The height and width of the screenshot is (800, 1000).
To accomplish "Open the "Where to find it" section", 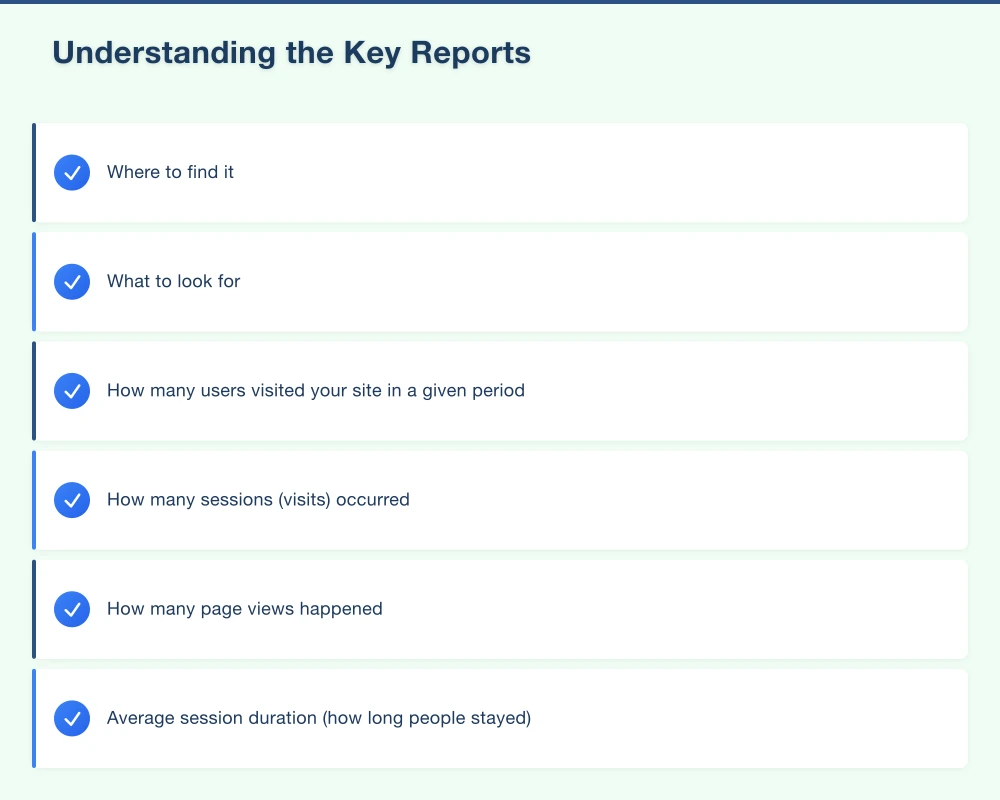I will click(500, 172).
